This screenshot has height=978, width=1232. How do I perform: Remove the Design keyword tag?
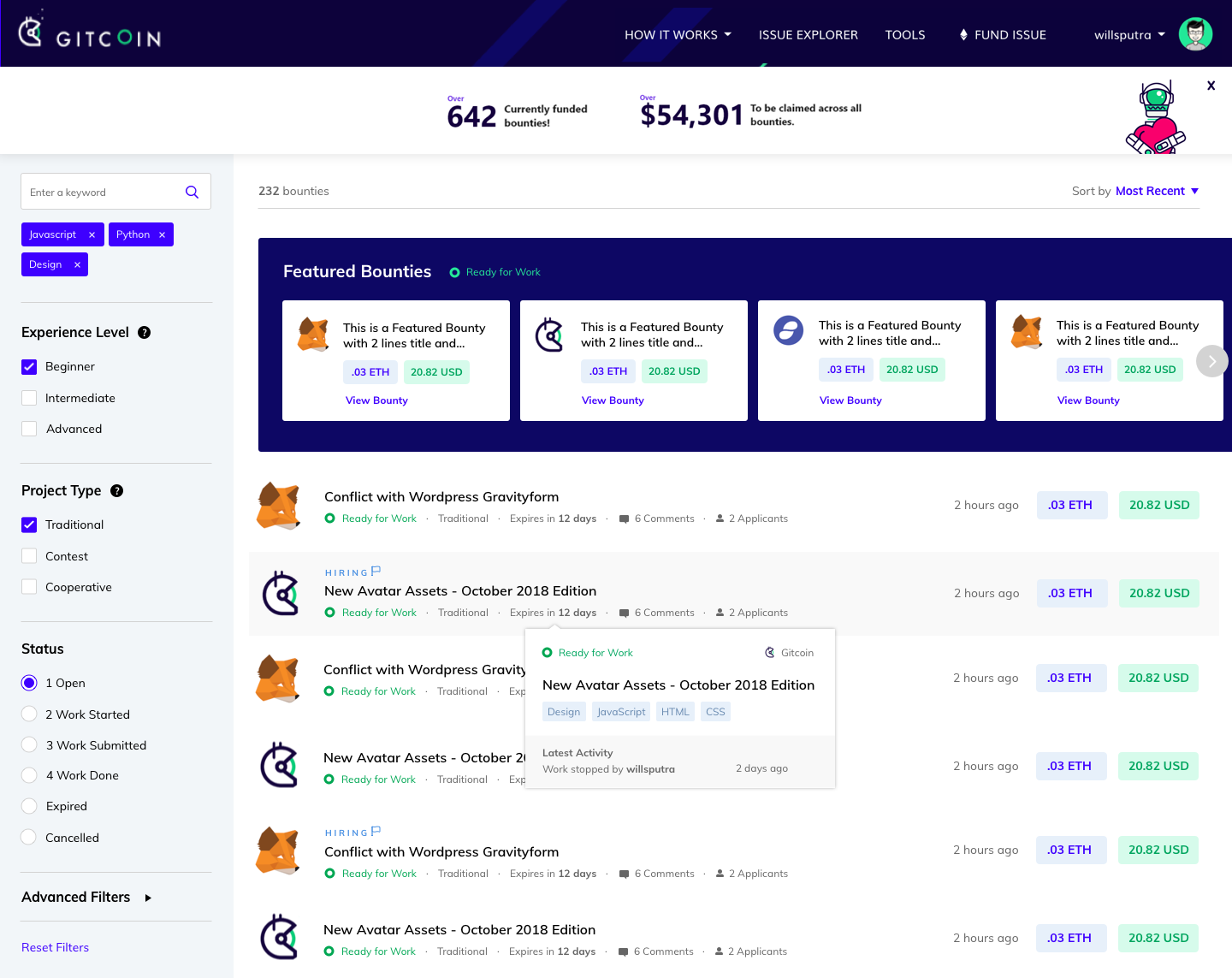tap(77, 264)
